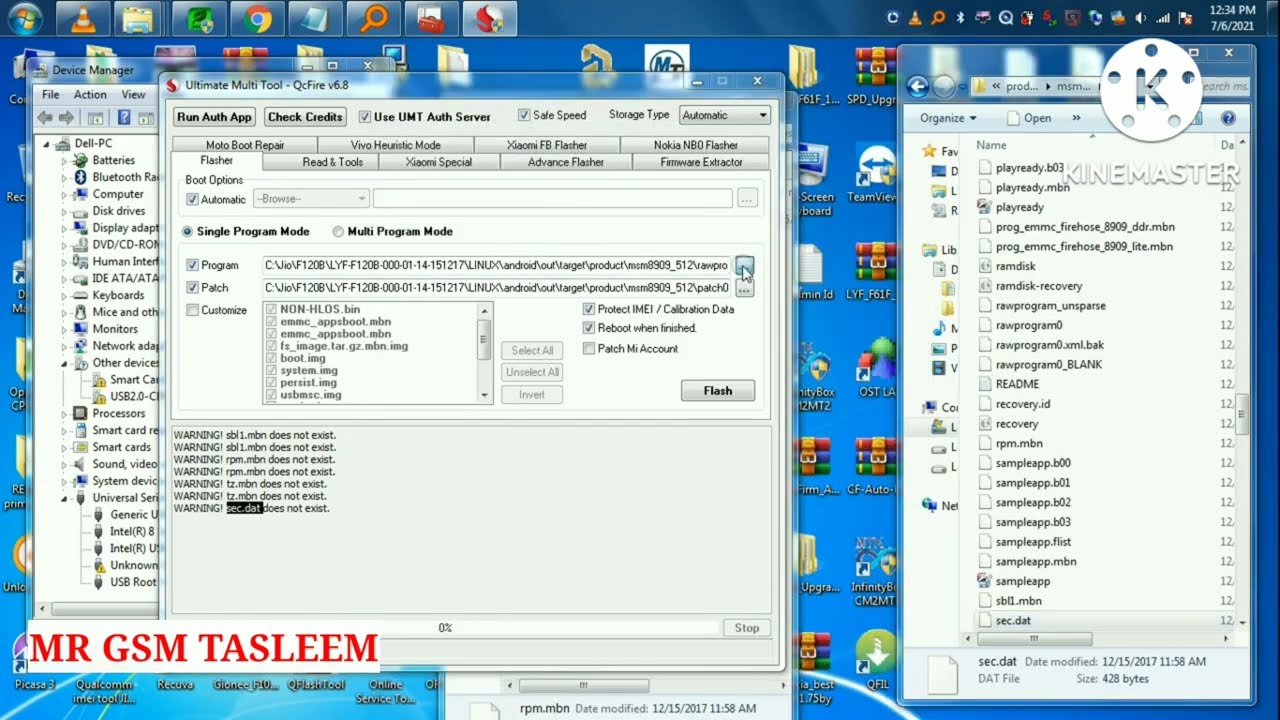Collapse the Dell-PC tree node
Viewport: 1280px width, 720px height.
(47, 144)
